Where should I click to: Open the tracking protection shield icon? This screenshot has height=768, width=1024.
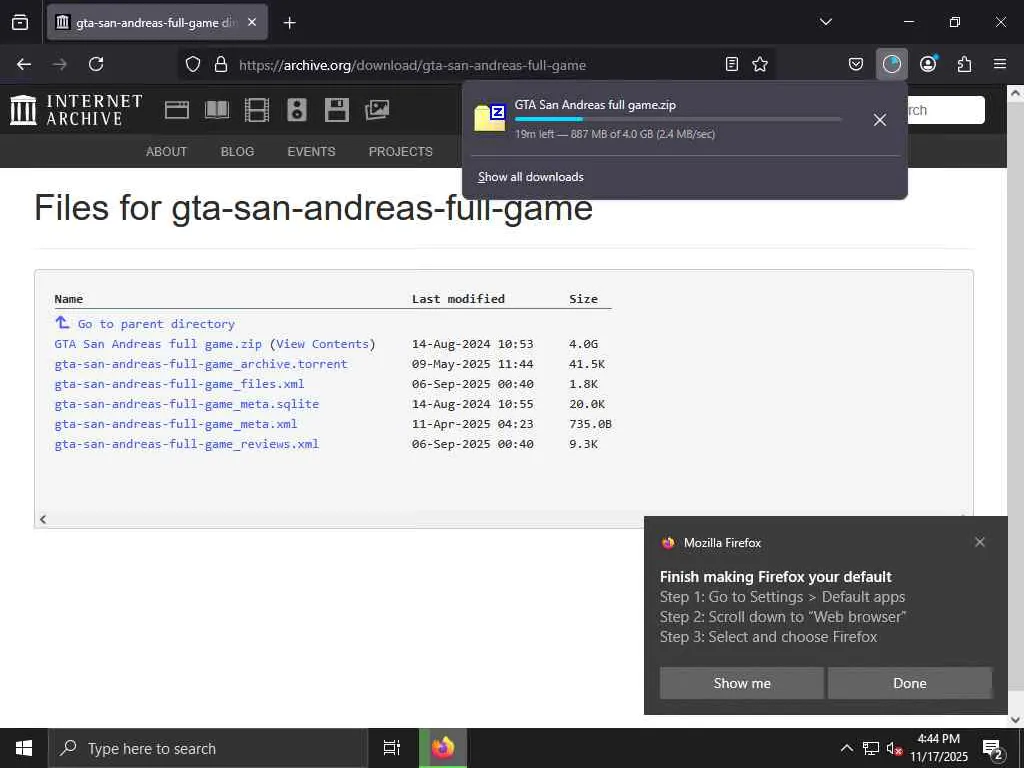[193, 64]
